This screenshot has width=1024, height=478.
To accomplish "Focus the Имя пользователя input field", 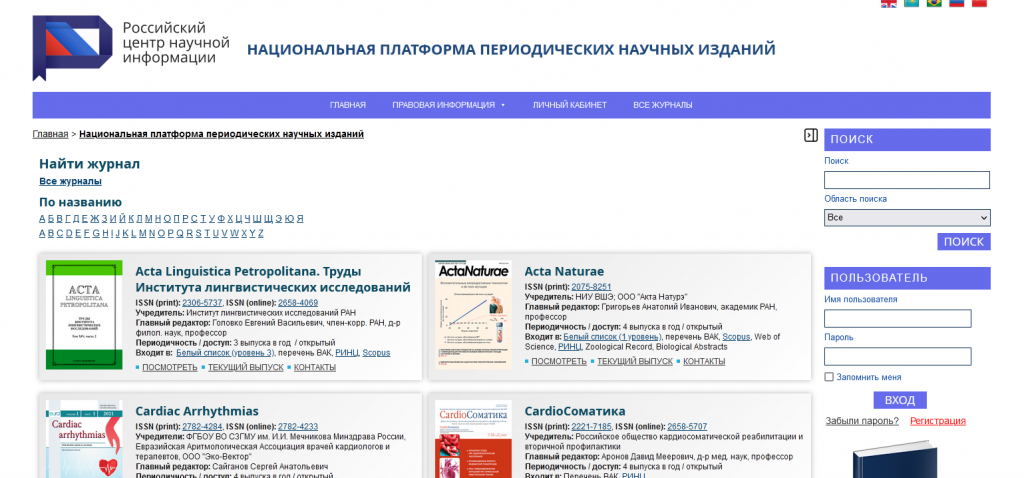I will tap(897, 319).
